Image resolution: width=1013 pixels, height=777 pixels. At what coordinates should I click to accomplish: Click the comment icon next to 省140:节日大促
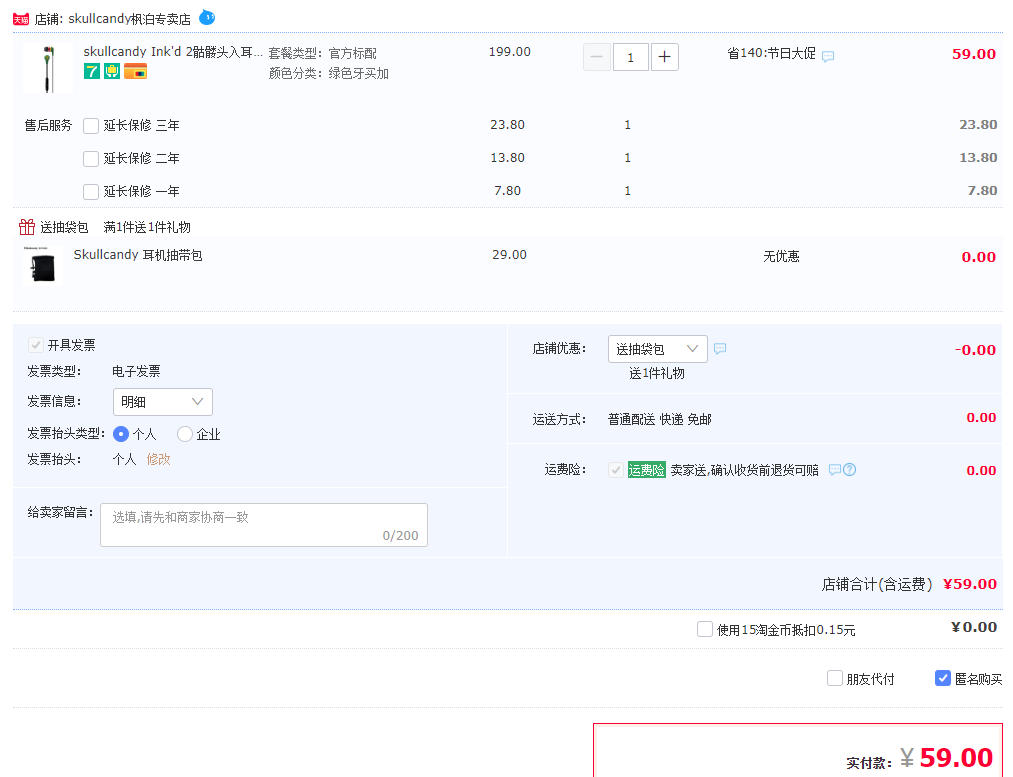tap(828, 56)
